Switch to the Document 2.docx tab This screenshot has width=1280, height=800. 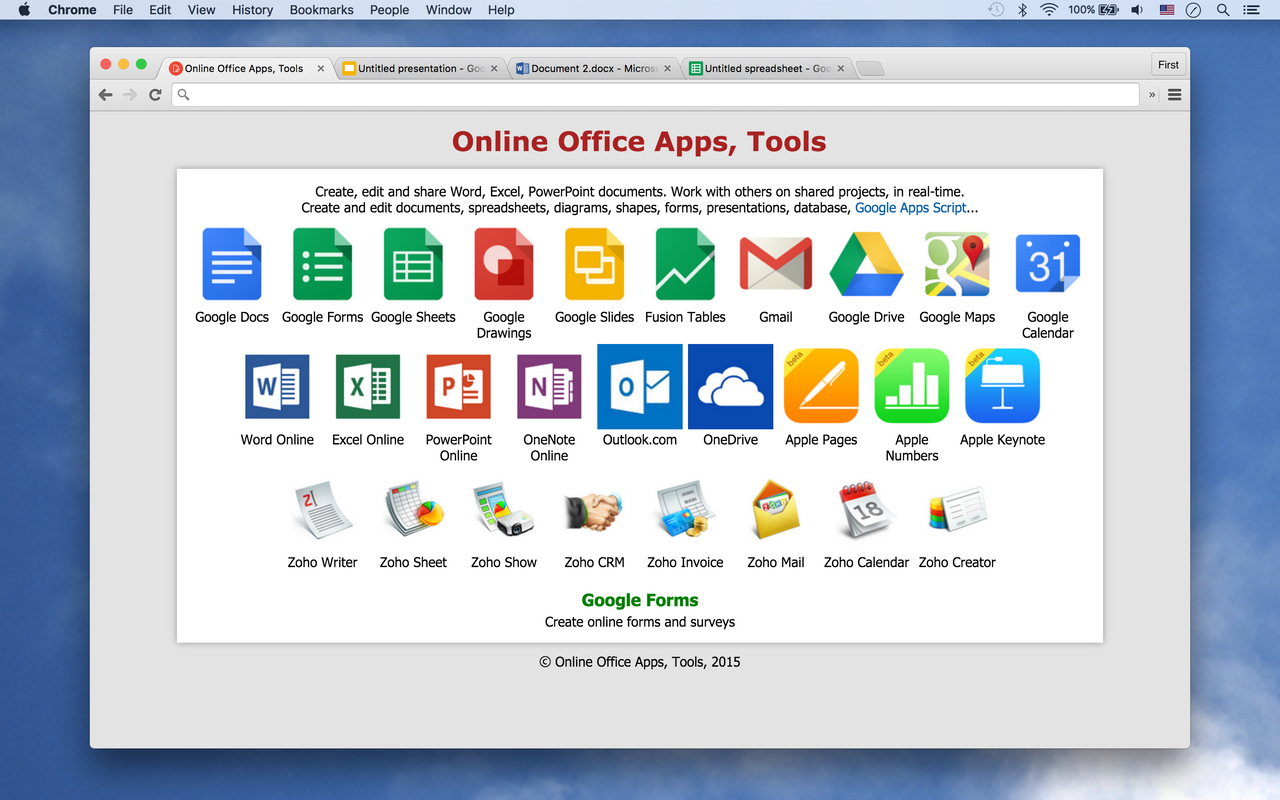click(x=590, y=68)
